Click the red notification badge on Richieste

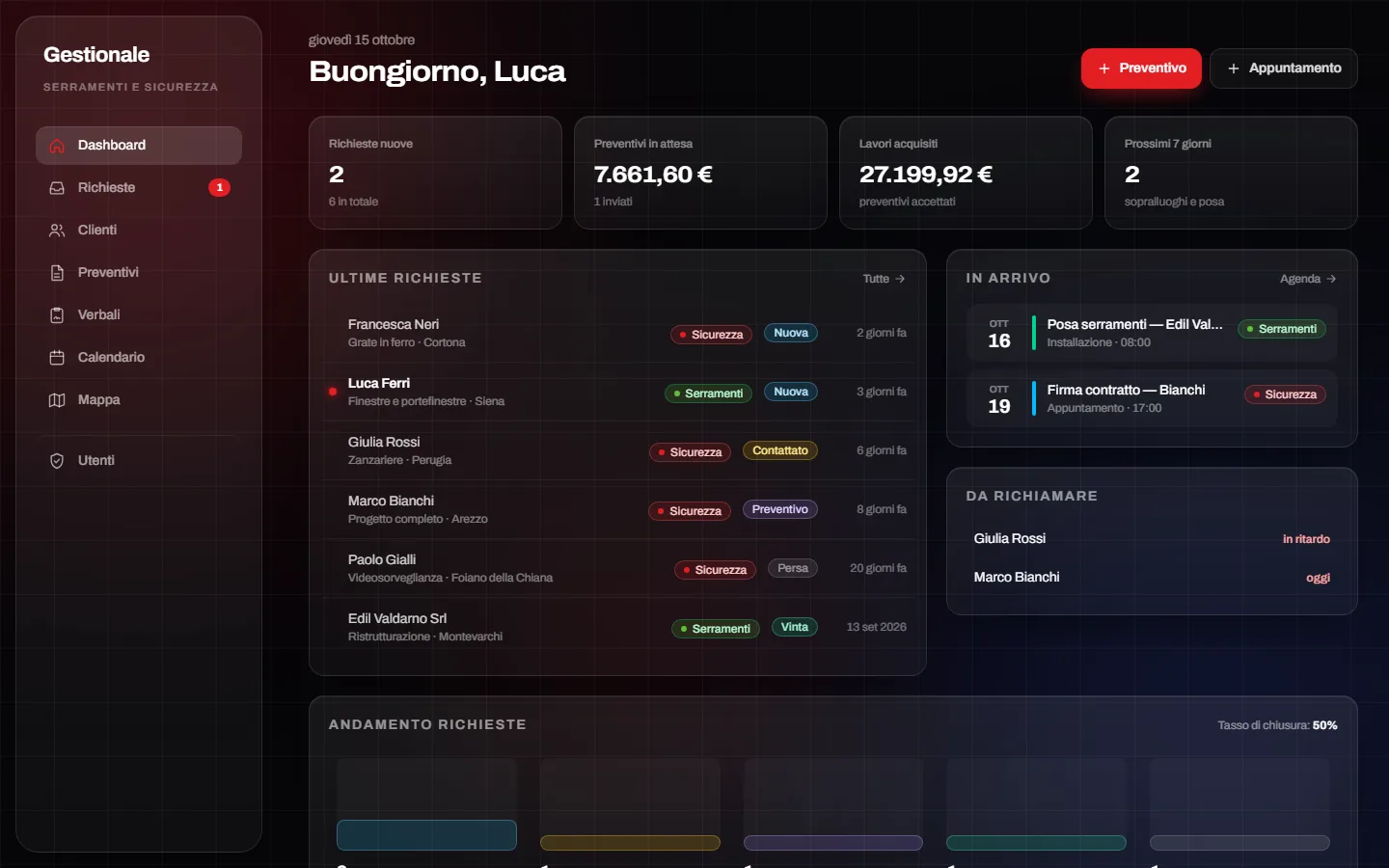[220, 187]
